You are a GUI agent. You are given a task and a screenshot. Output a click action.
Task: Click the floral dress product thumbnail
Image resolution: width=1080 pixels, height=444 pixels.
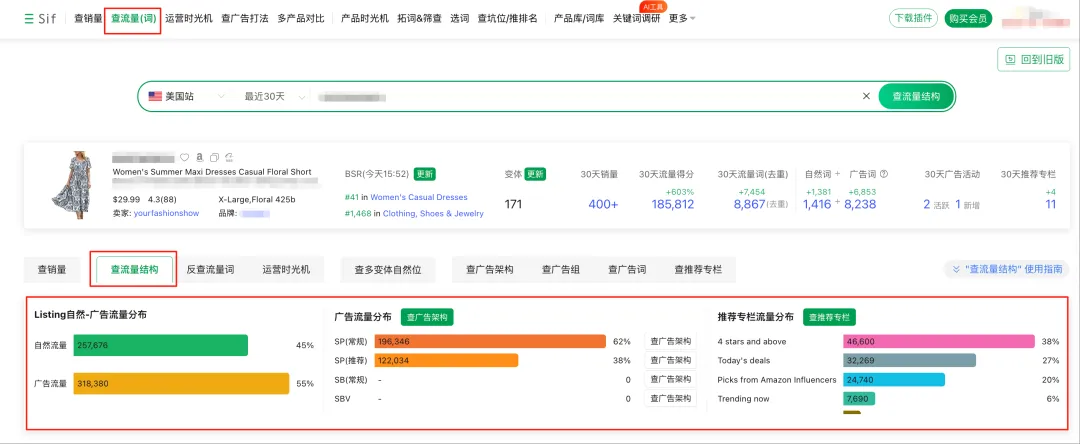pyautogui.click(x=72, y=184)
